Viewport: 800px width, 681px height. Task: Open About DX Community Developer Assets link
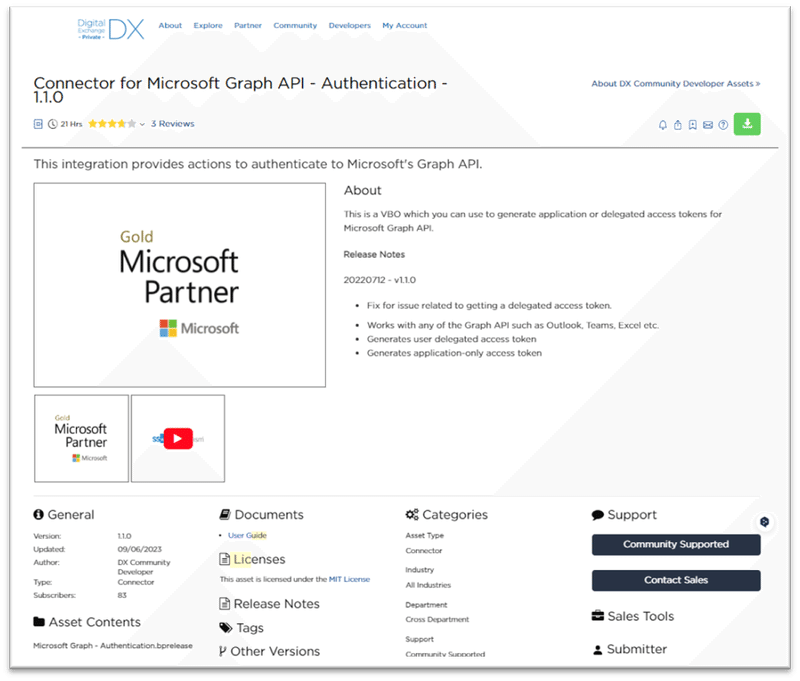click(x=676, y=84)
